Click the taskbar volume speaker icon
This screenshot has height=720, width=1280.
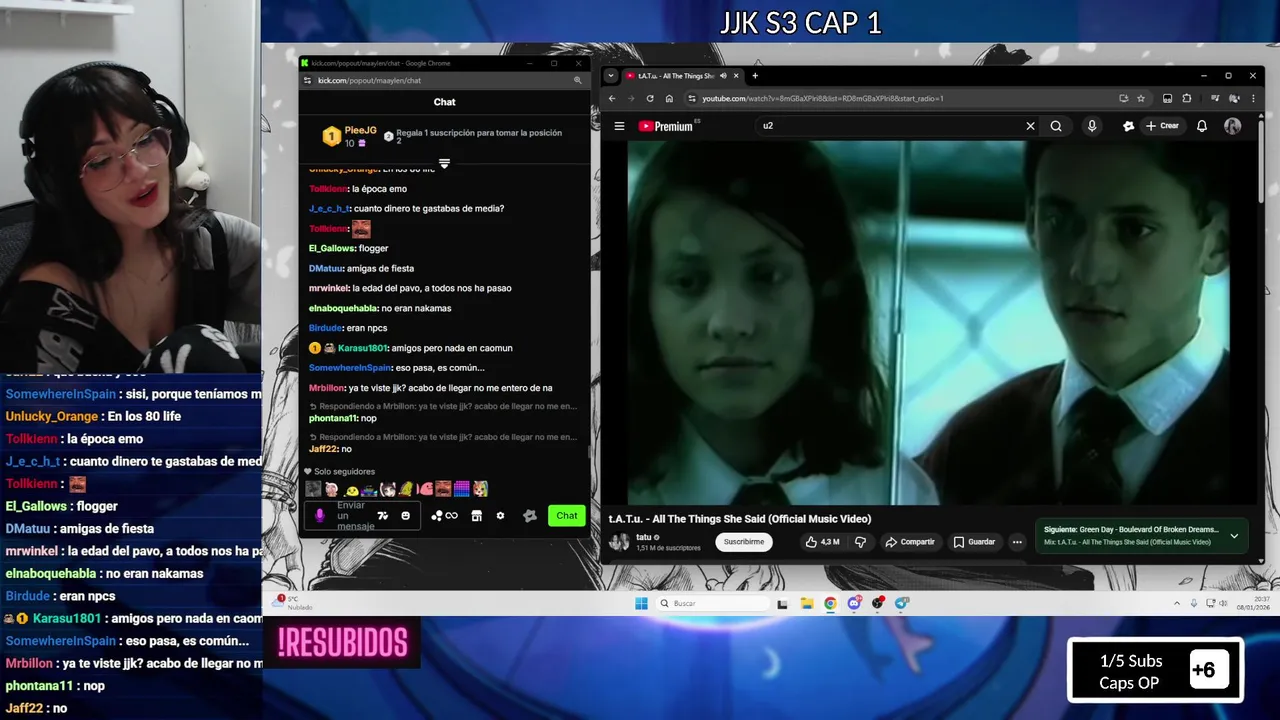point(1224,603)
